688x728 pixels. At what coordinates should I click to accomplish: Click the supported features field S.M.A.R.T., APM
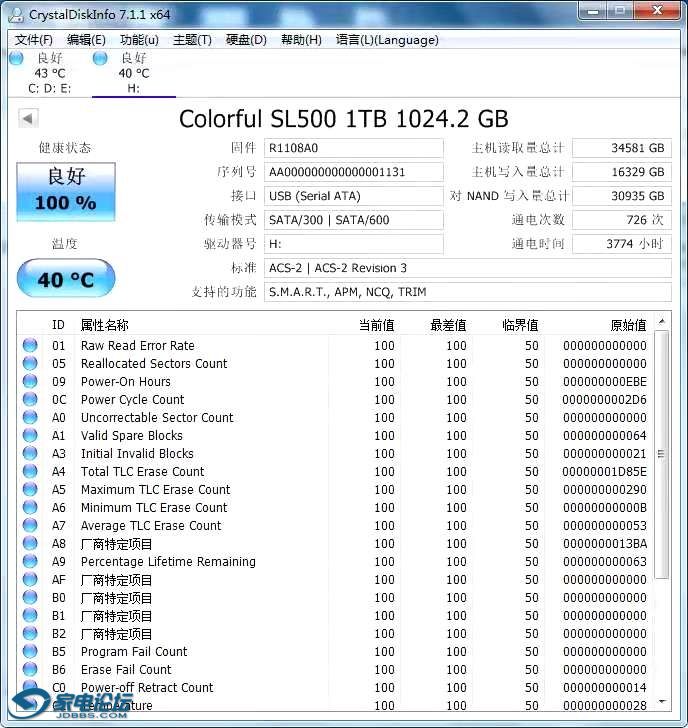pos(467,292)
